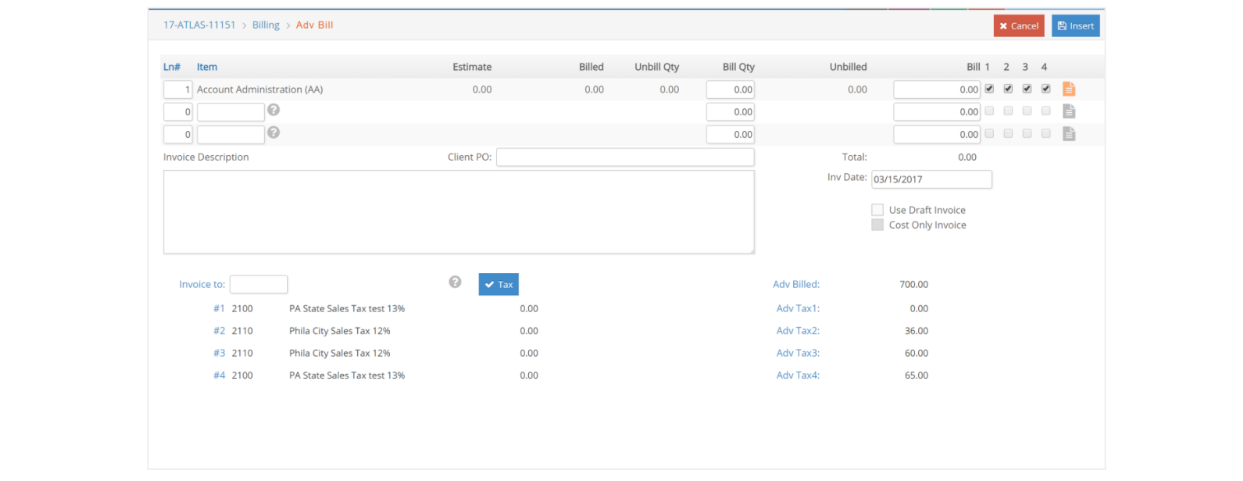Tick Bill 4 checkbox on second line row
Screen dimensions: 1243x481
coord(1045,110)
